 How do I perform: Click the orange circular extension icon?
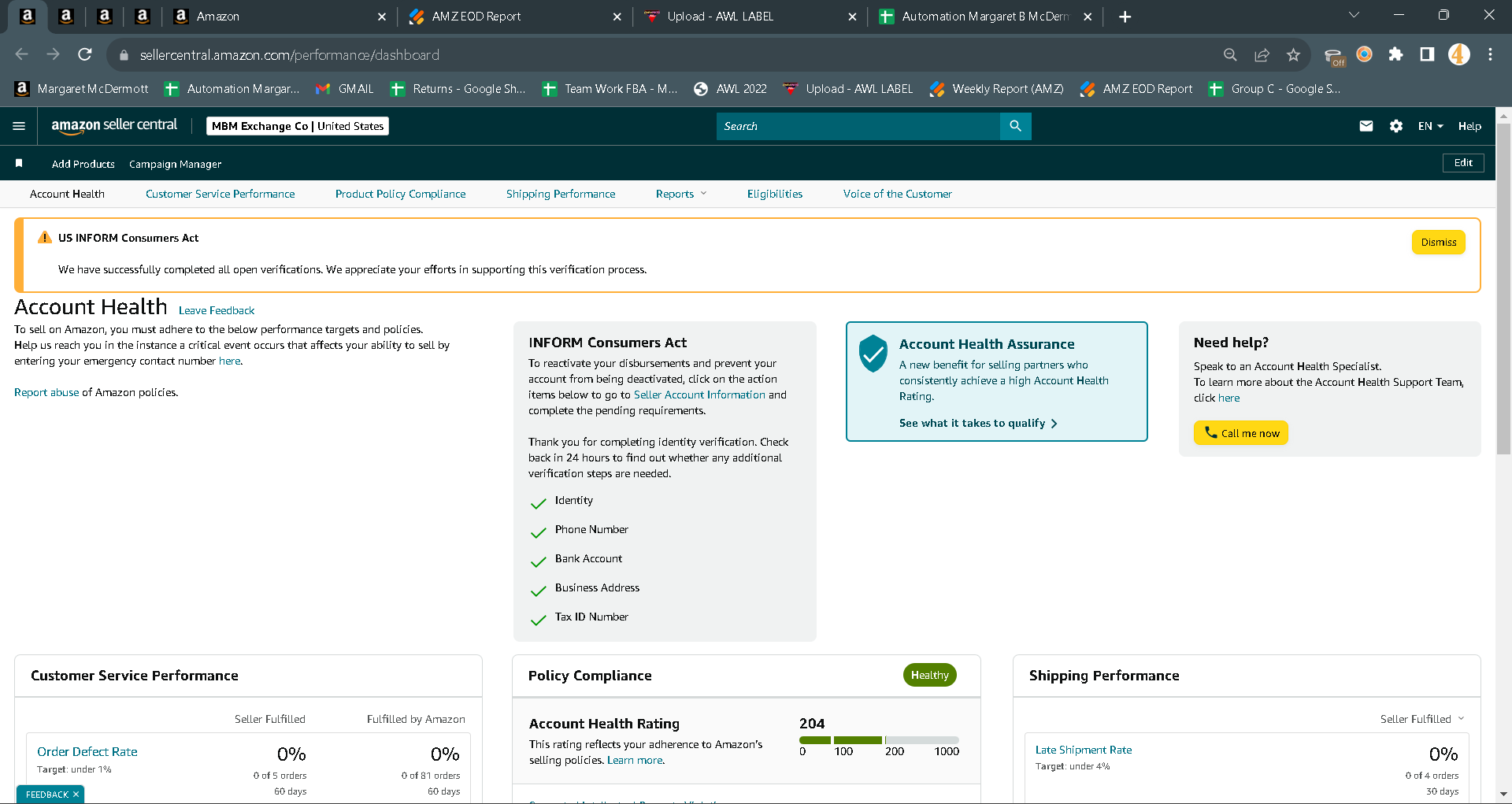pyautogui.click(x=1364, y=54)
